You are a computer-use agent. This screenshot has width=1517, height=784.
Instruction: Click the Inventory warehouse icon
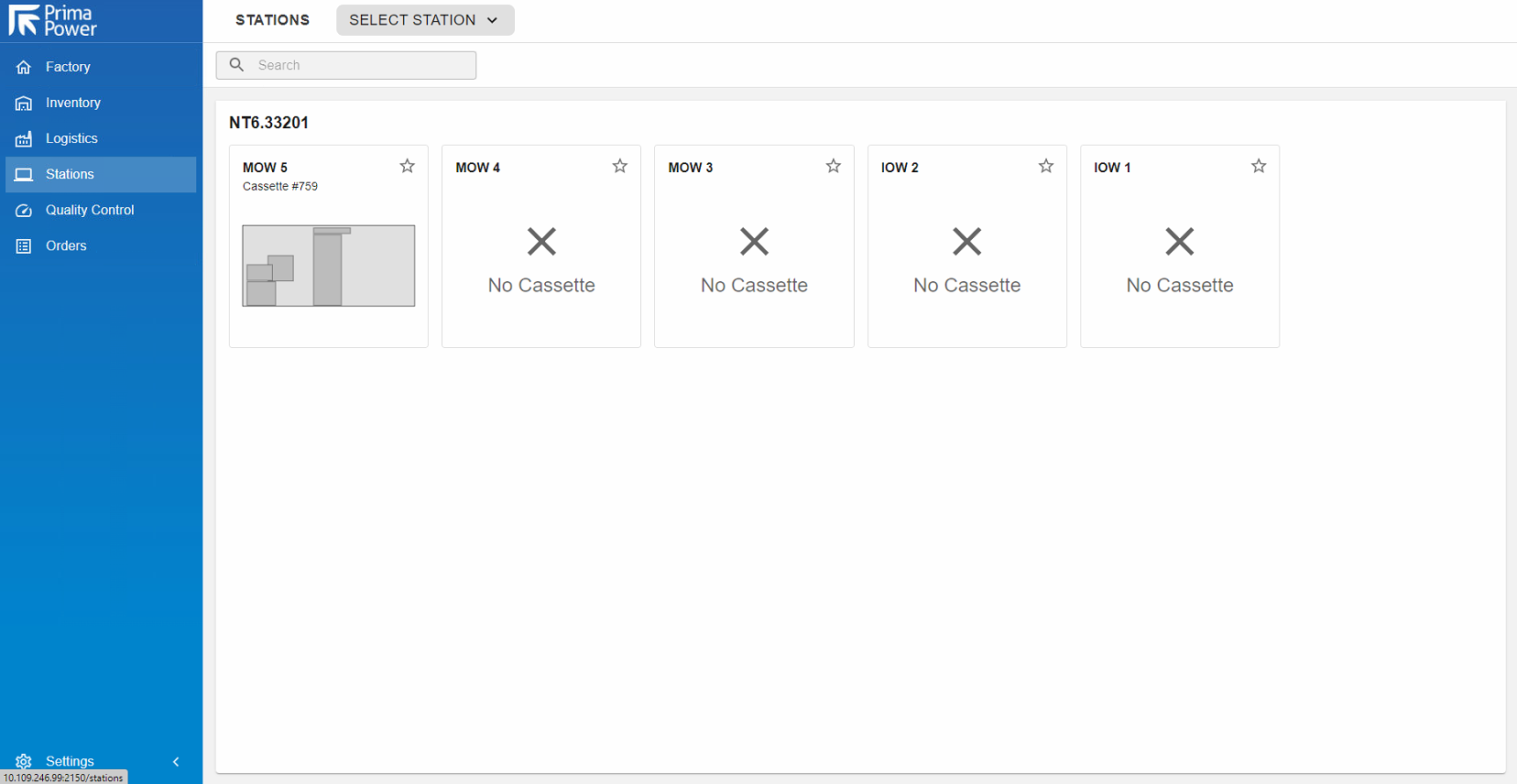24,103
